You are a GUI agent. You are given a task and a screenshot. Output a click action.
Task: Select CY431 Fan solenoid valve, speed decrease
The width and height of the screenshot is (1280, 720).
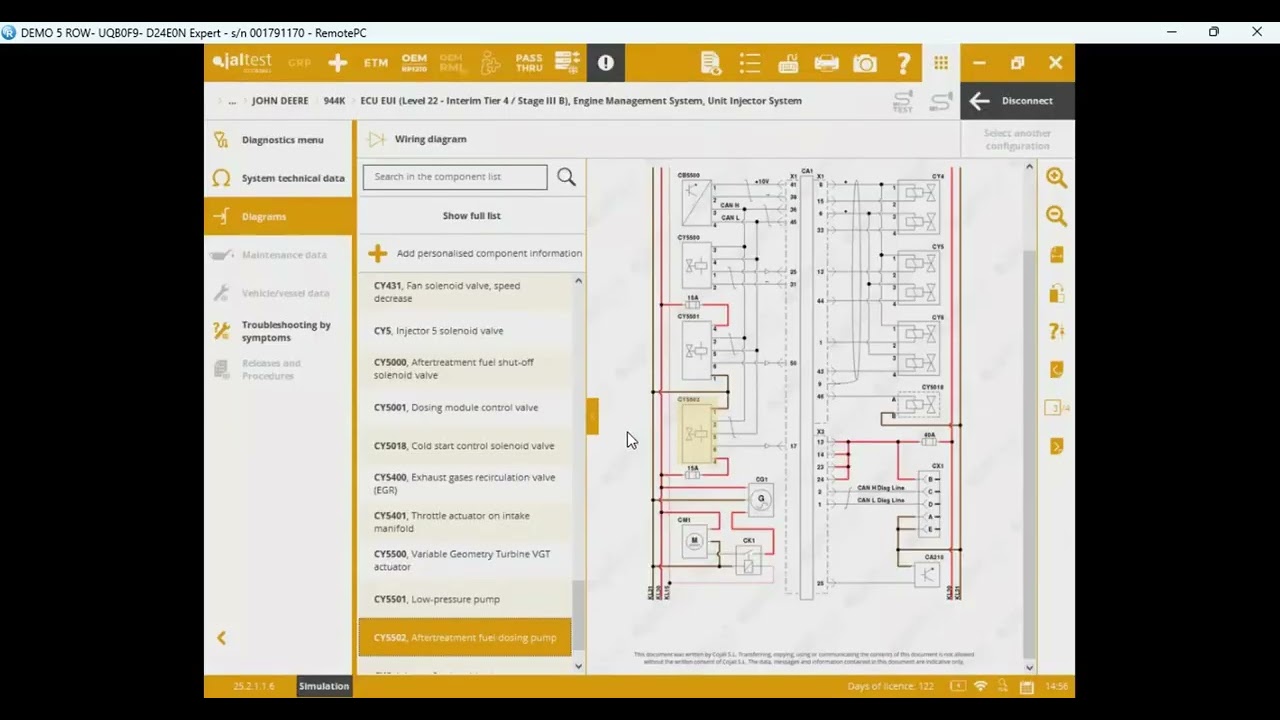(465, 292)
